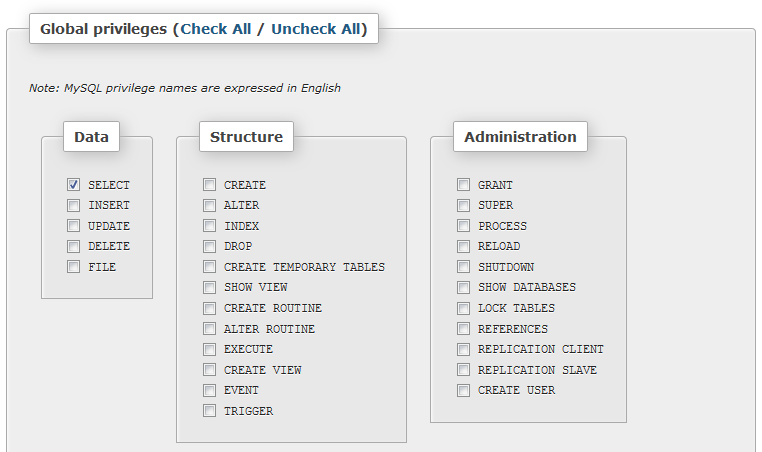762x452 pixels.
Task: Tick the REPLICATION SLAVE checkbox
Action: point(463,370)
